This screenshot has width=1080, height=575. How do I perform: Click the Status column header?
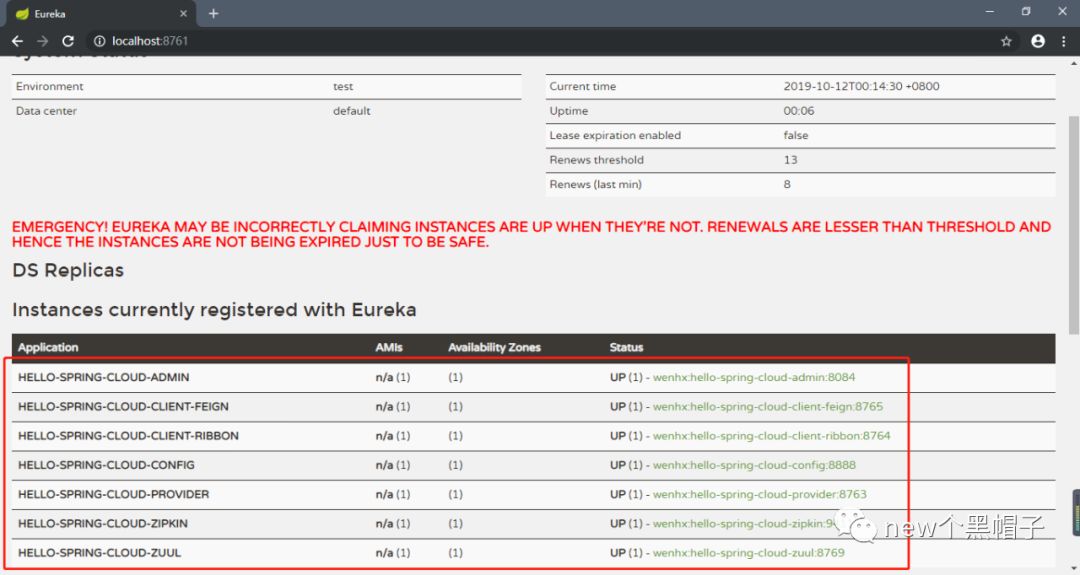coord(626,348)
